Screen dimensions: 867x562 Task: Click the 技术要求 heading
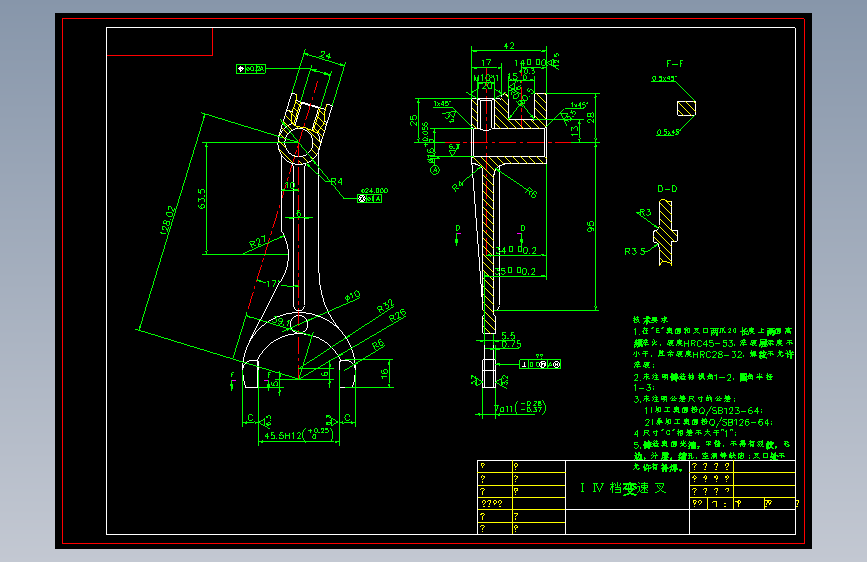coord(650,320)
